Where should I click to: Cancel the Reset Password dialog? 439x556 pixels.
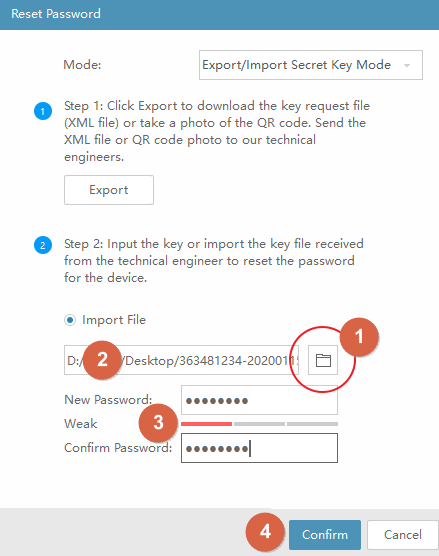403,535
